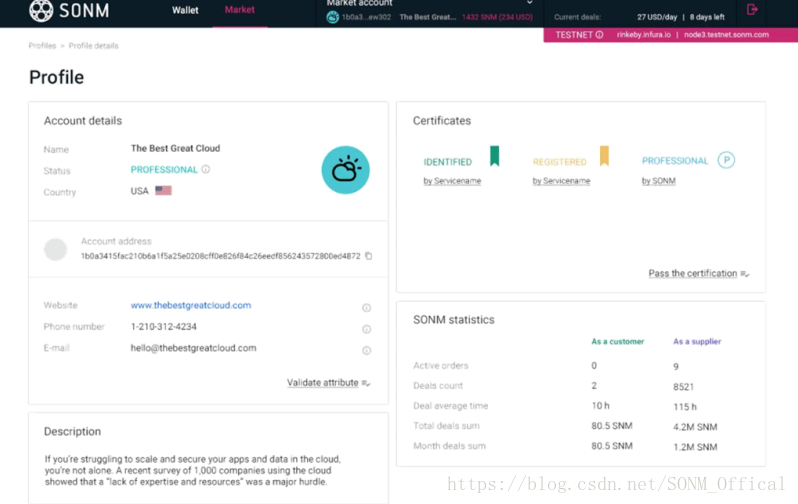Open the TESTNET info icon
Screen dimensions: 798x504
coord(600,35)
